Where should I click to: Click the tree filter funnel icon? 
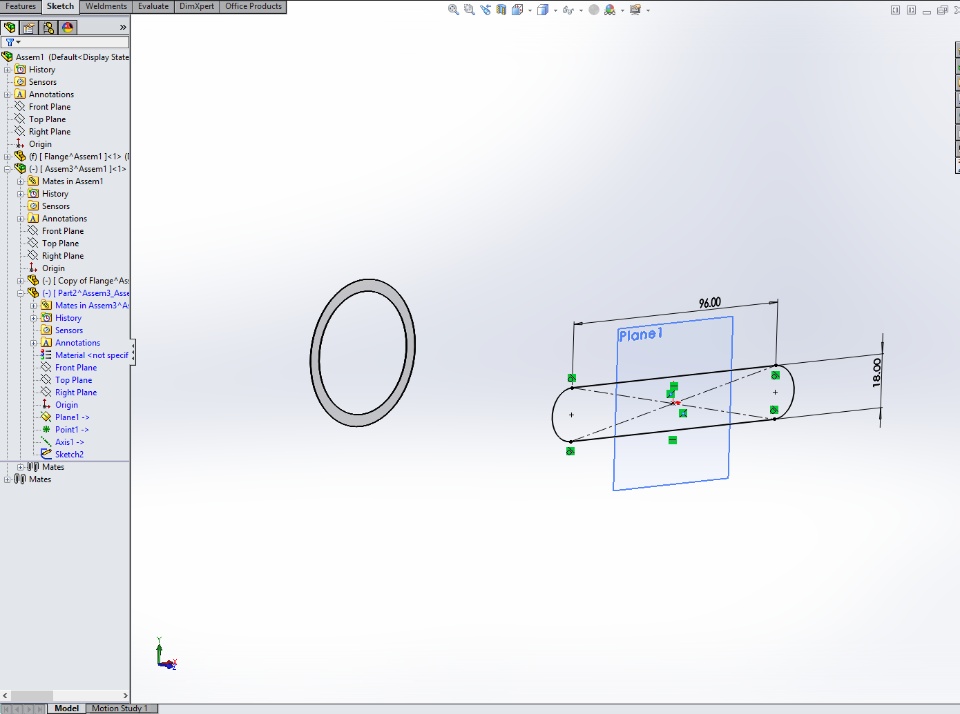click(10, 42)
